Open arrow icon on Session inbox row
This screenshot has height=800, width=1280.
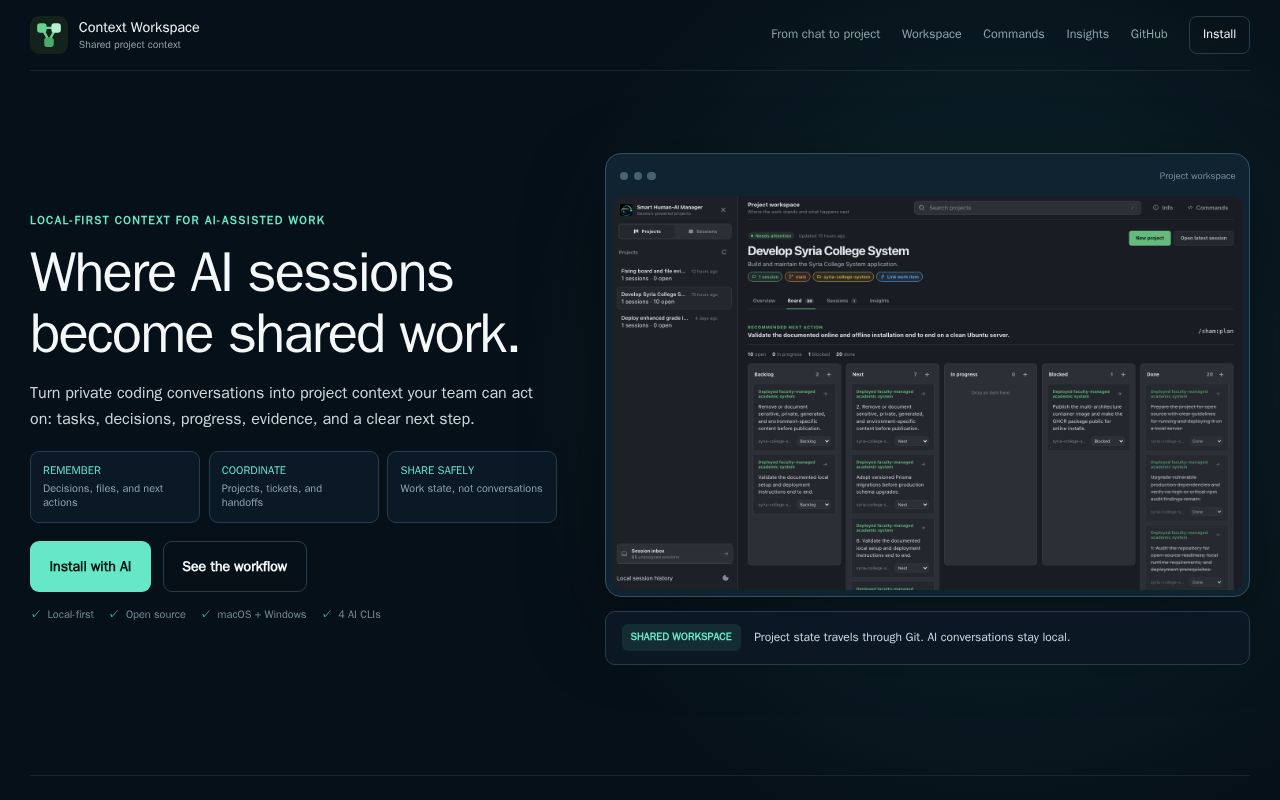click(x=726, y=553)
